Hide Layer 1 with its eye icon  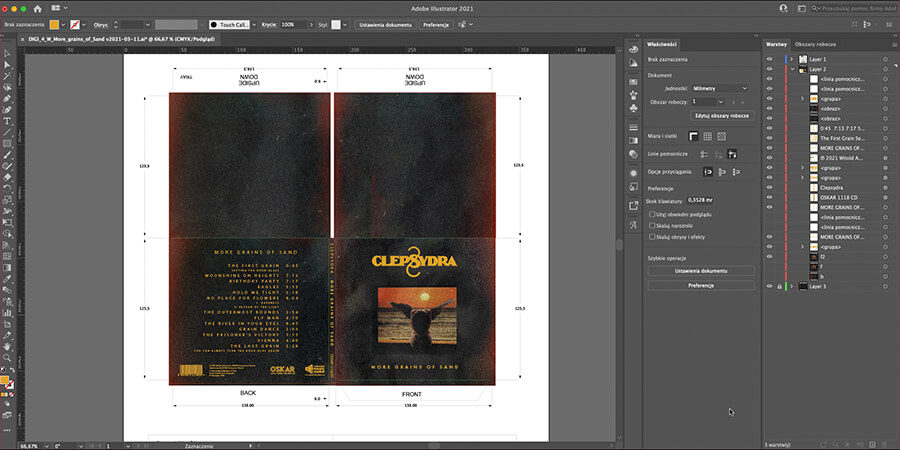769,59
